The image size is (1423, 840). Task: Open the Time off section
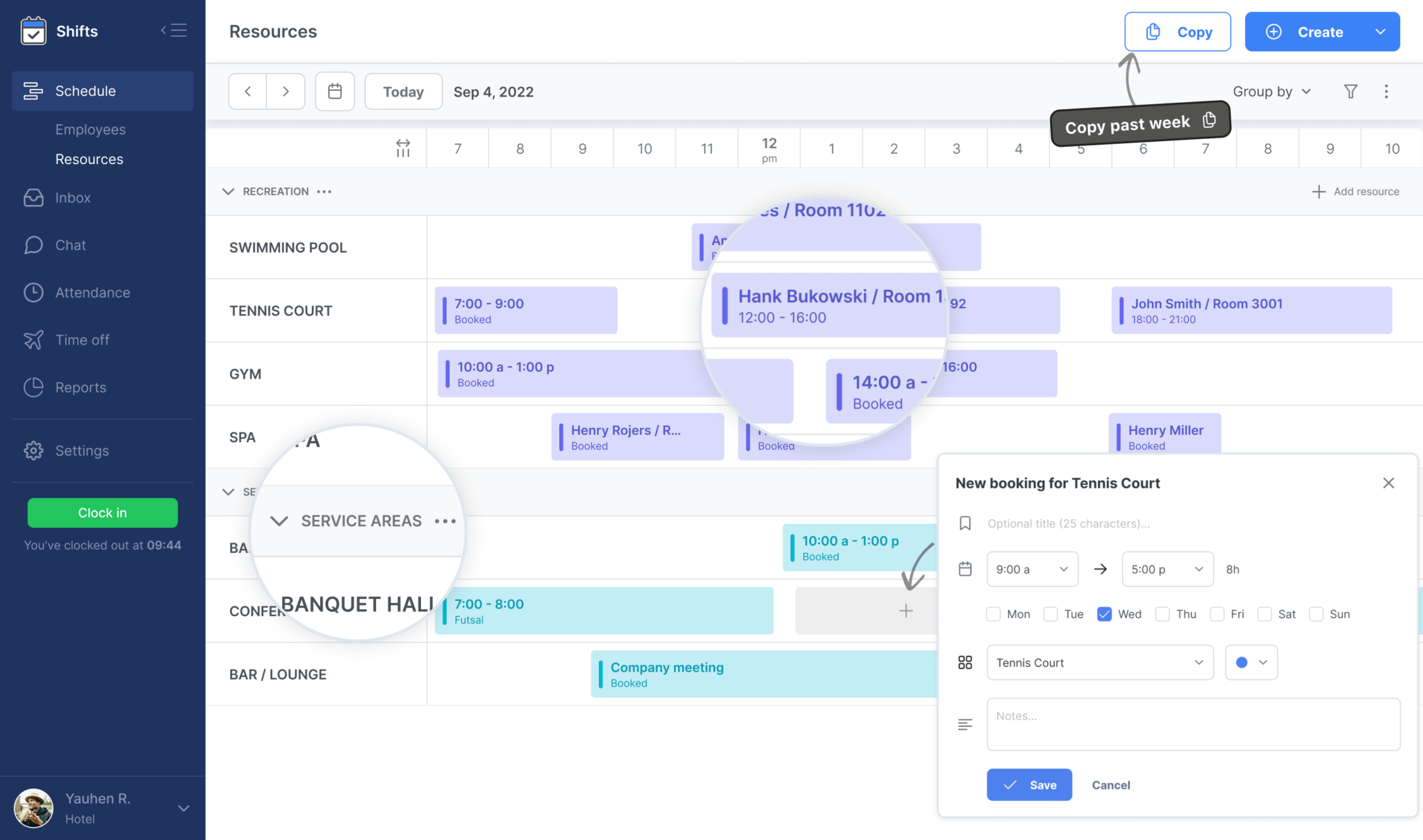tap(82, 340)
